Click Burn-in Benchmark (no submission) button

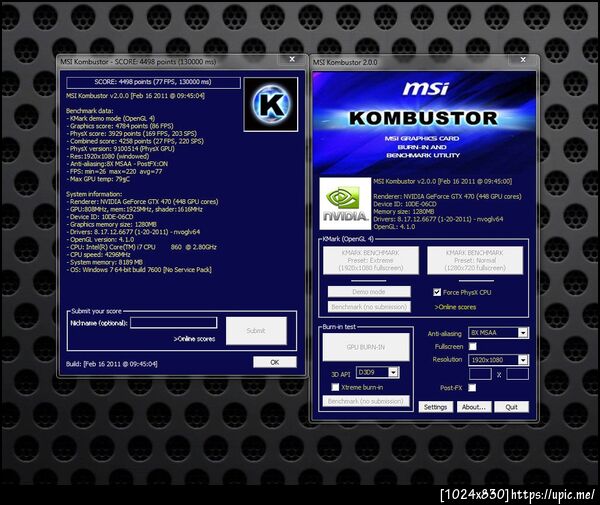point(366,401)
